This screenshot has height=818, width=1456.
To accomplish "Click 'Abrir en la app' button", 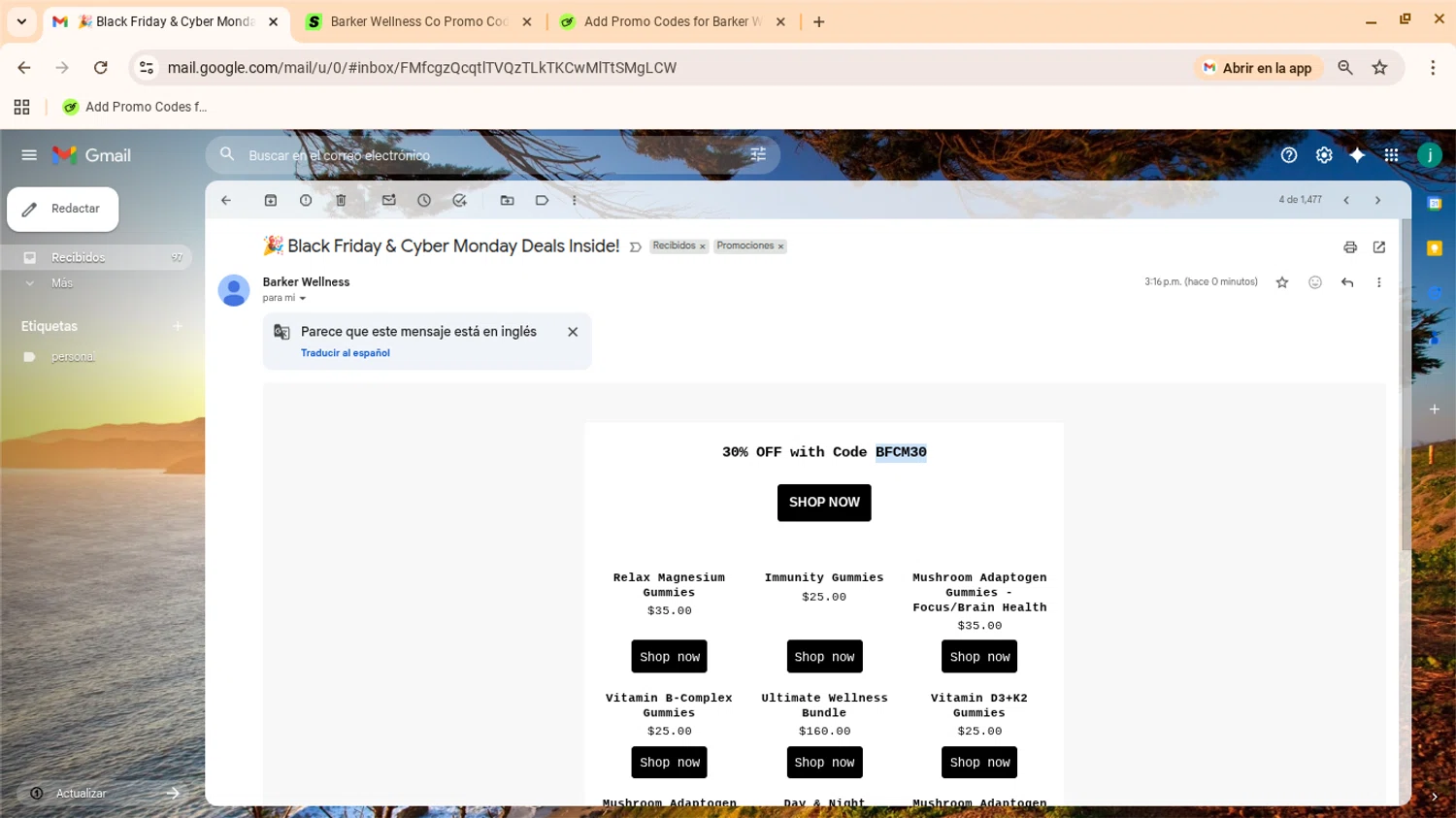I will click(1257, 68).
